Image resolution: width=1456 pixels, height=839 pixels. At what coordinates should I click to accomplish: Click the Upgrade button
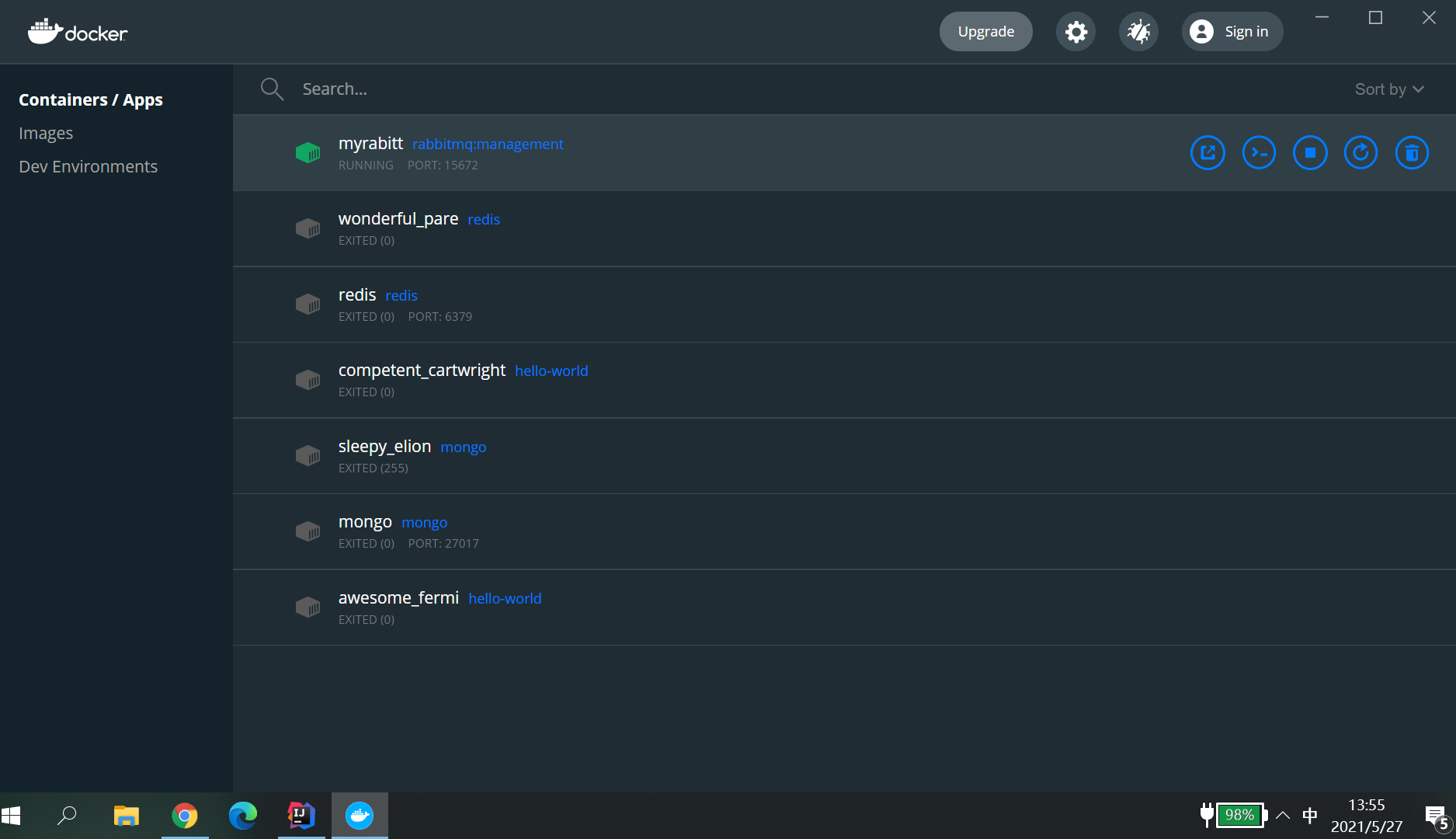click(986, 32)
